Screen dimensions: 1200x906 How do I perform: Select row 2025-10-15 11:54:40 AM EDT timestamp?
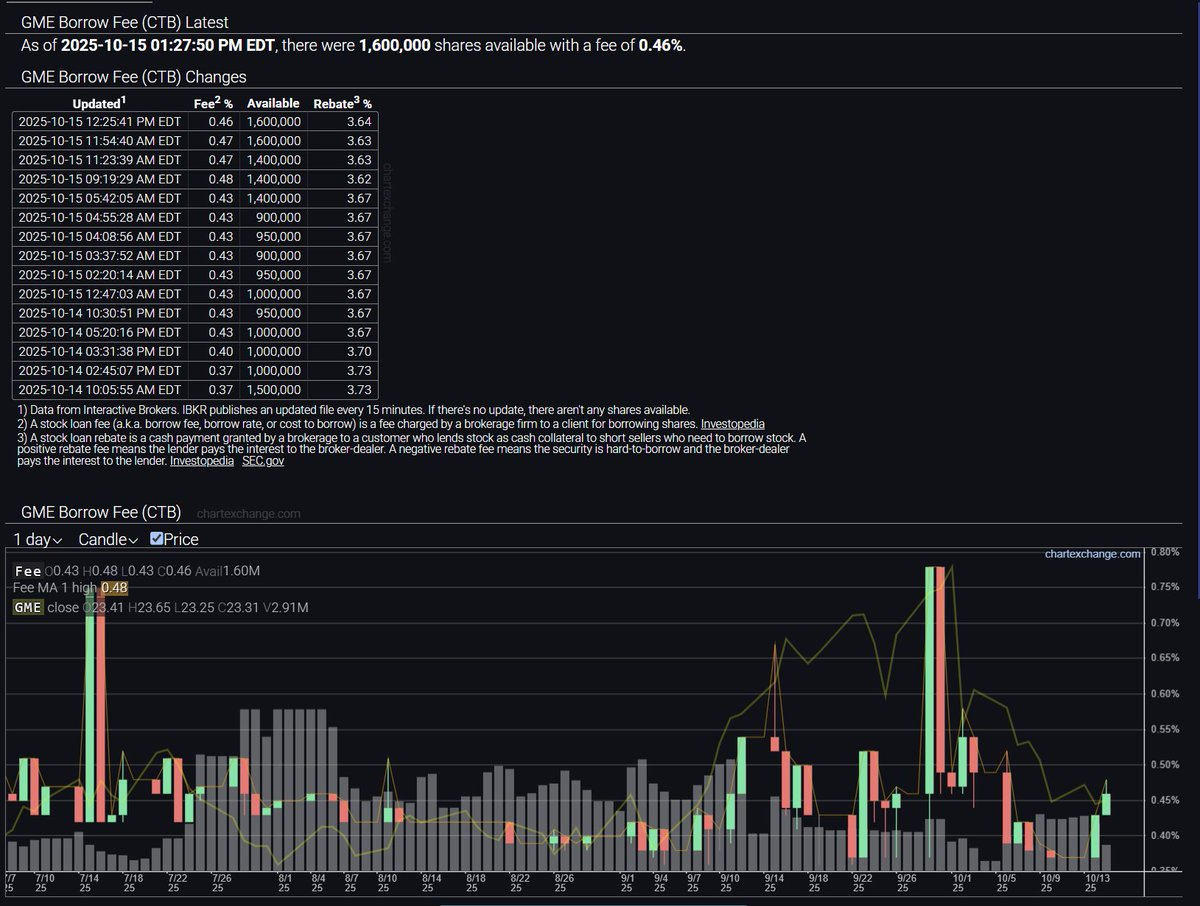coord(99,141)
